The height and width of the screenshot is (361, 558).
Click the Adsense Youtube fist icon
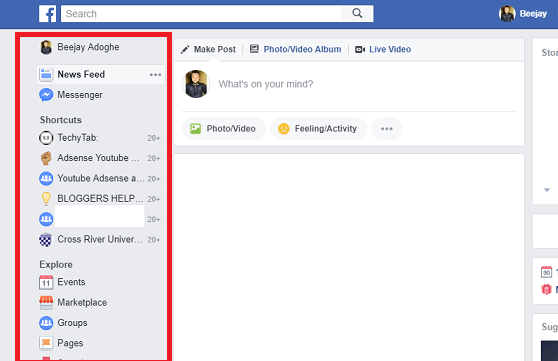(46, 158)
